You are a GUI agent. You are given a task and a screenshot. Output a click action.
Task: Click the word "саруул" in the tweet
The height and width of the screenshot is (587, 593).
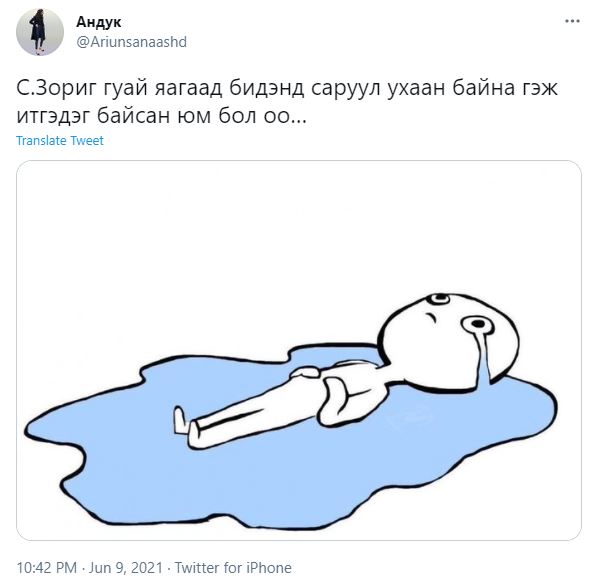pos(346,89)
